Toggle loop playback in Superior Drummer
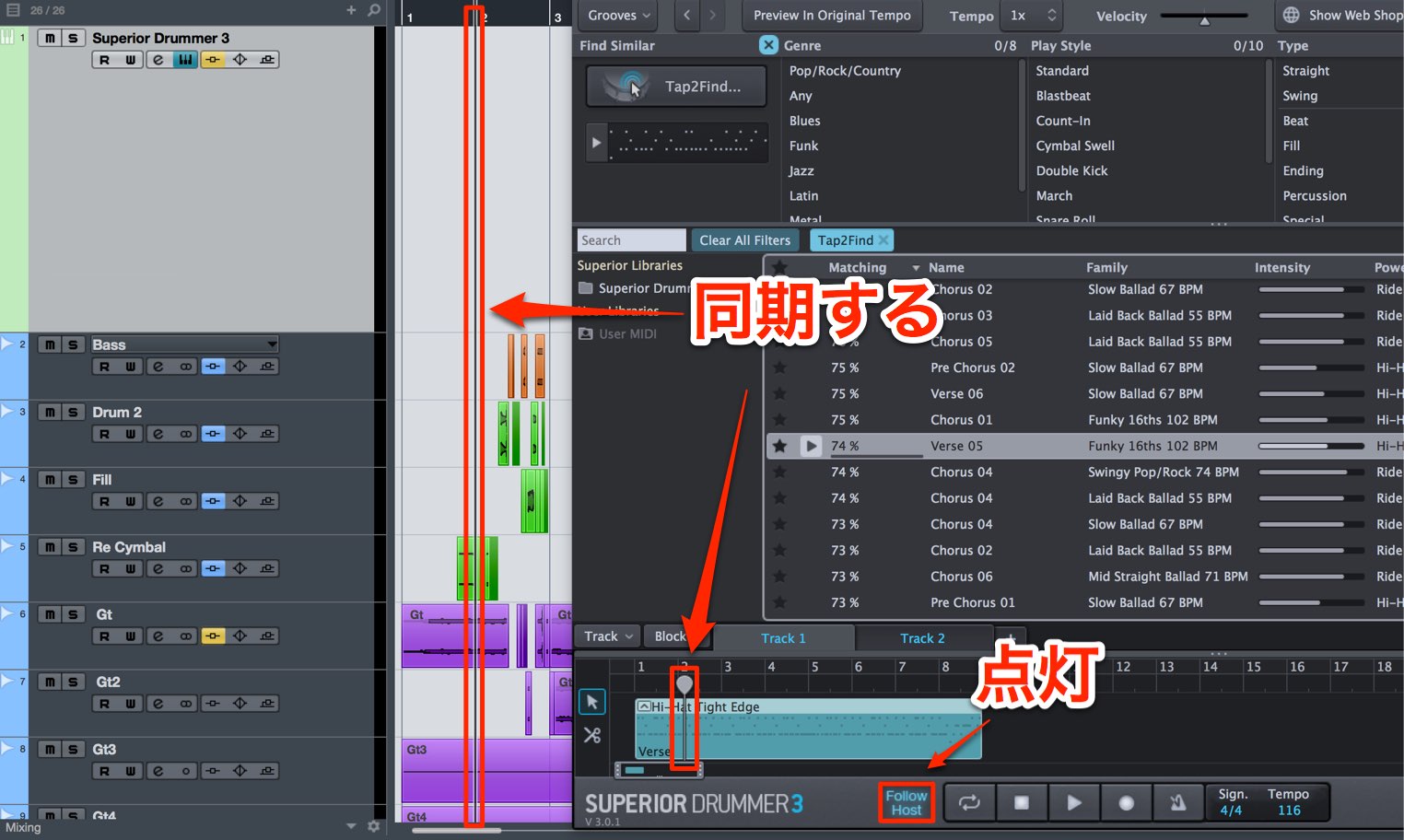Viewport: 1404px width, 840px height. 969,802
